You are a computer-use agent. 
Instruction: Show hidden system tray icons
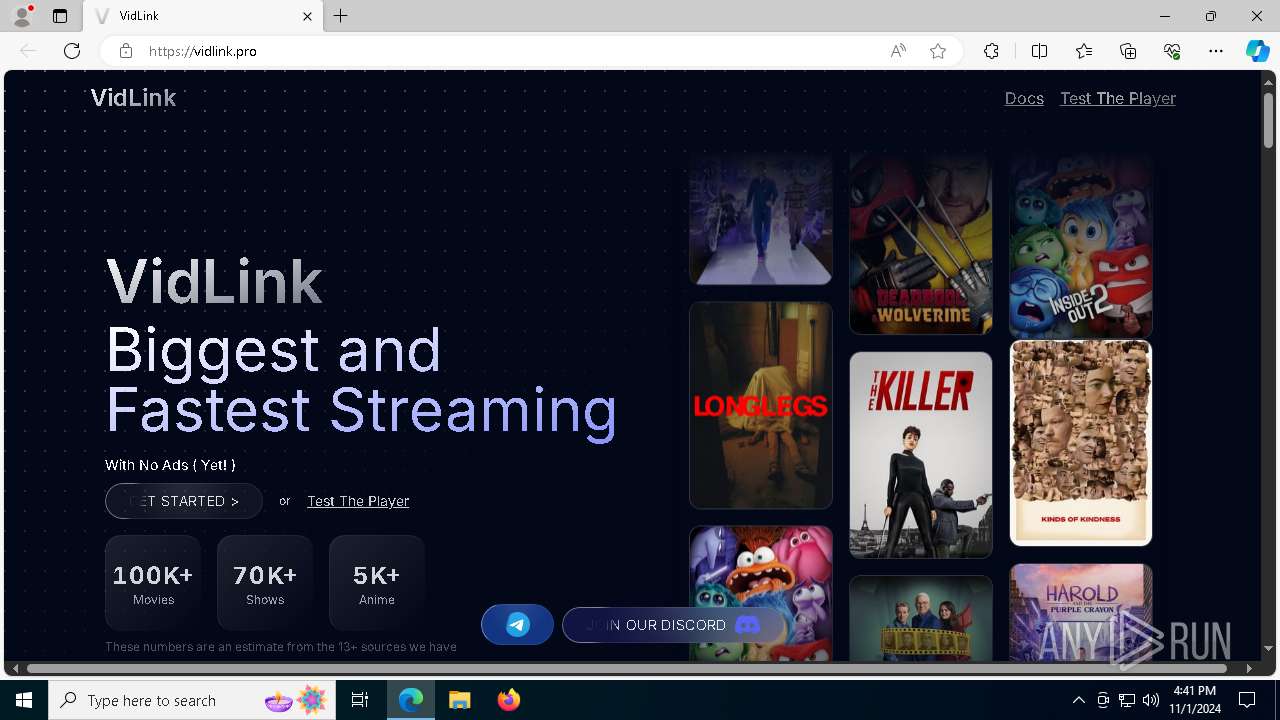pyautogui.click(x=1078, y=700)
